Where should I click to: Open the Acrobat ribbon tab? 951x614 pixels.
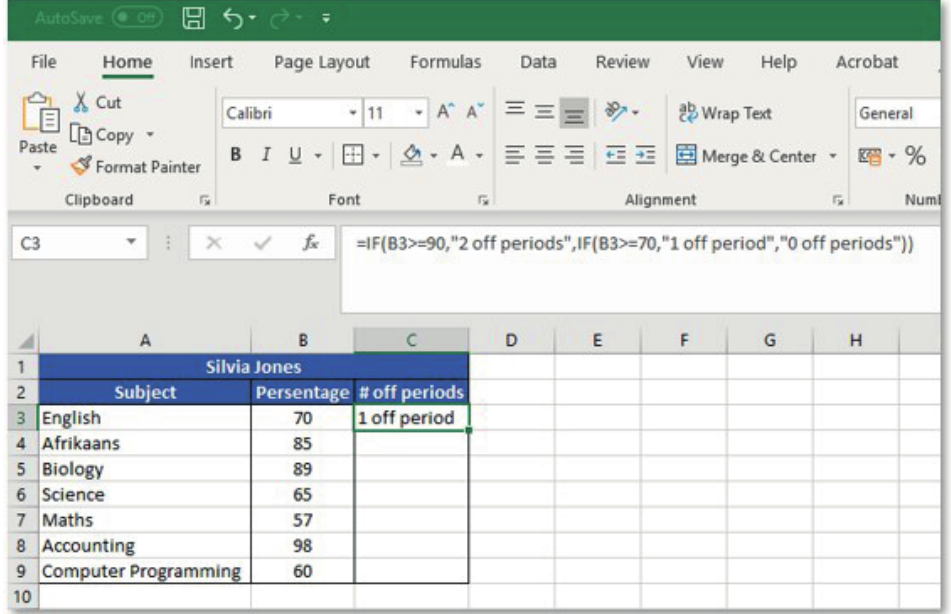(867, 62)
